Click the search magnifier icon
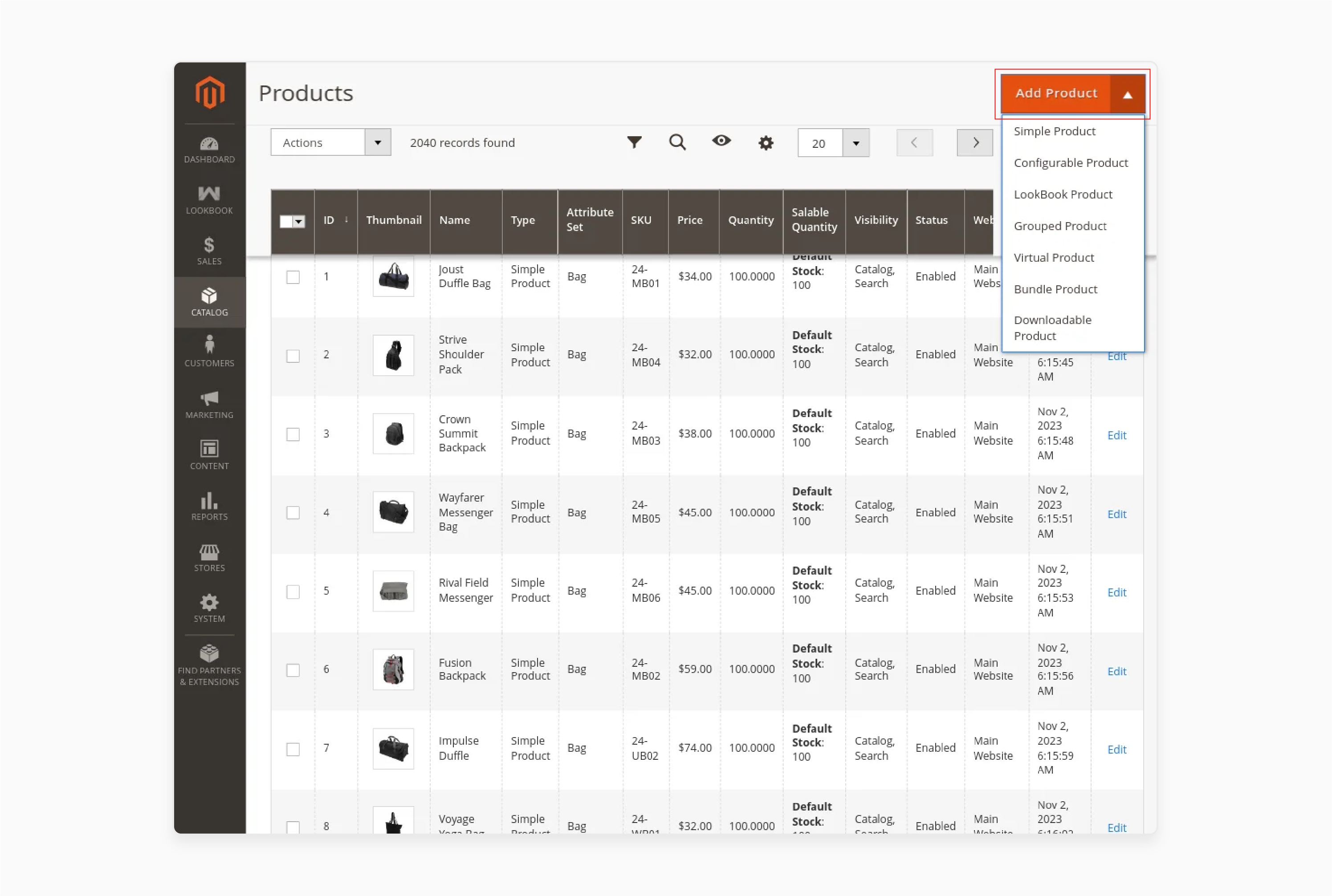Viewport: 1332px width, 896px height. pos(677,142)
